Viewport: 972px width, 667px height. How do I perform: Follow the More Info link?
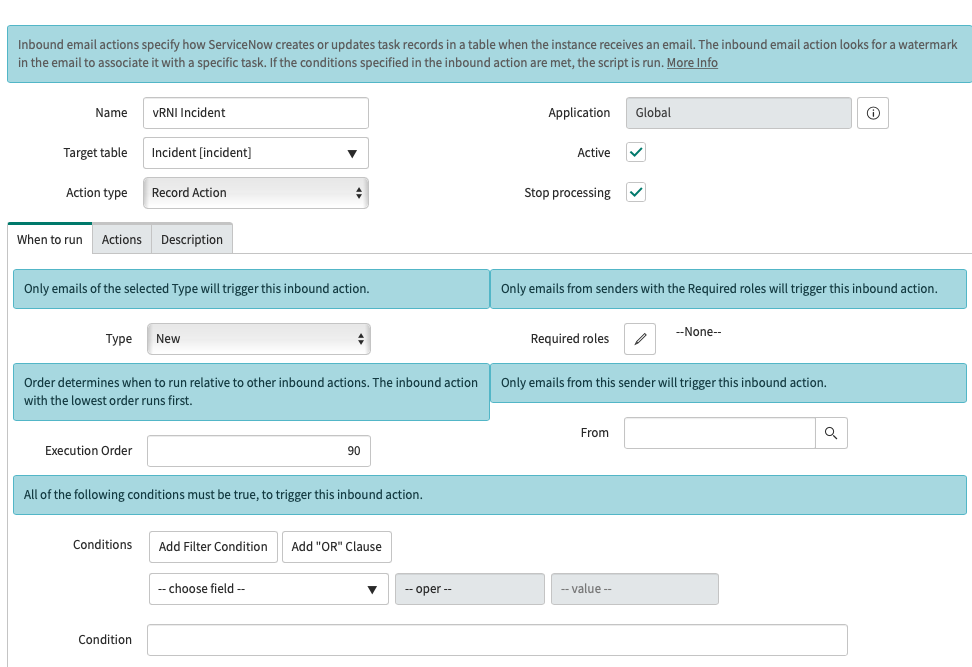tap(692, 63)
